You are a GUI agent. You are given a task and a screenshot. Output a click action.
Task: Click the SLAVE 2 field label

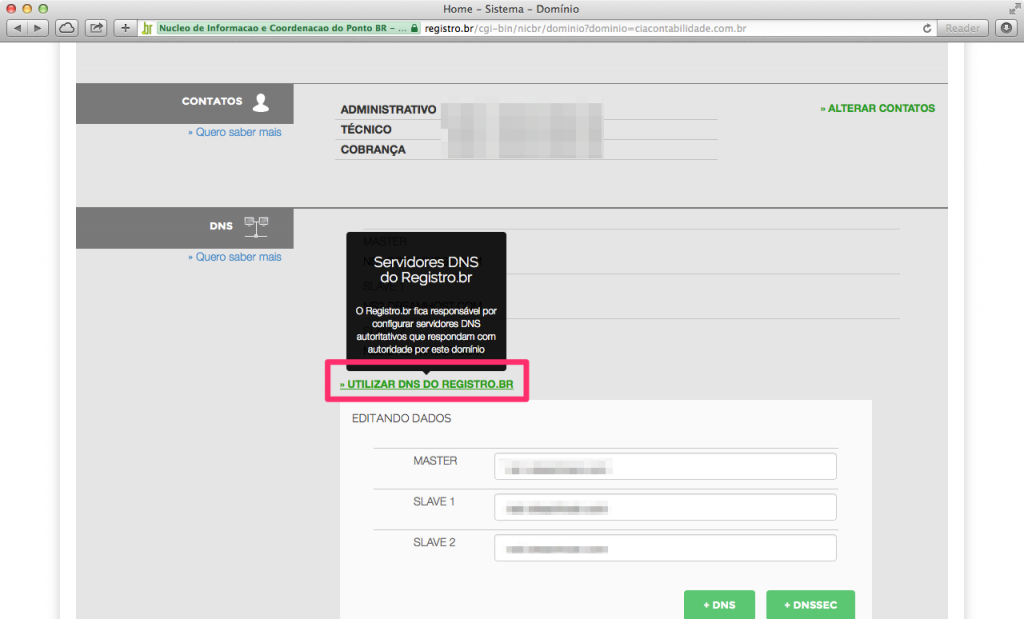click(434, 542)
